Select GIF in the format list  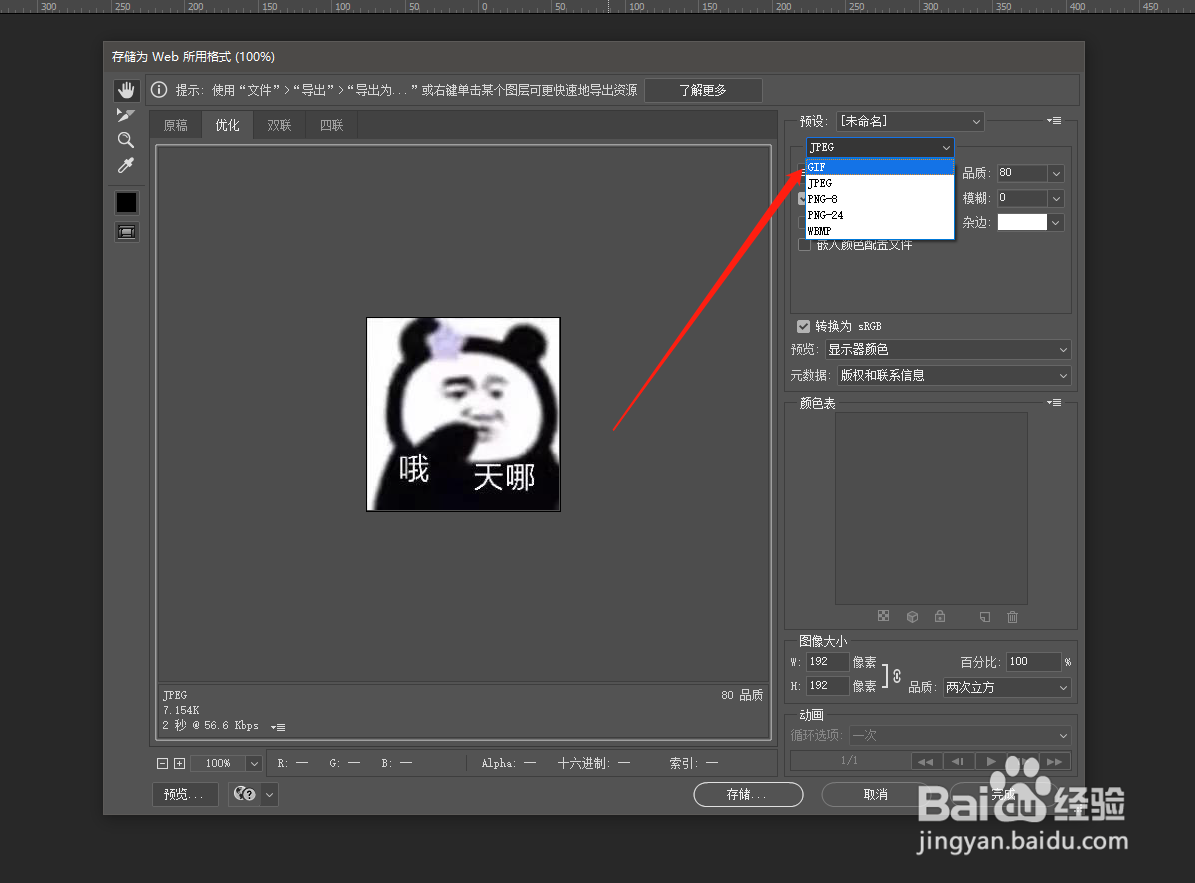pyautogui.click(x=880, y=167)
